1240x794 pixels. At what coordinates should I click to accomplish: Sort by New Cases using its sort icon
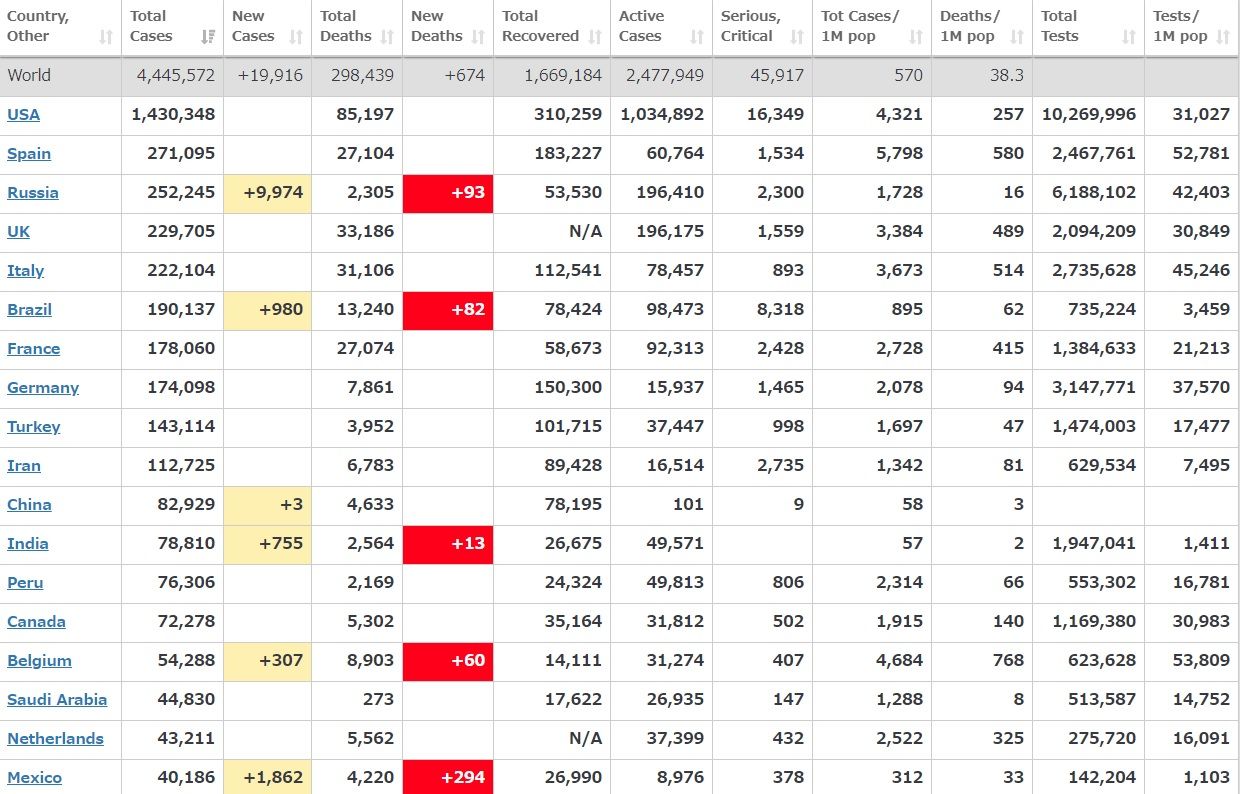(x=295, y=37)
